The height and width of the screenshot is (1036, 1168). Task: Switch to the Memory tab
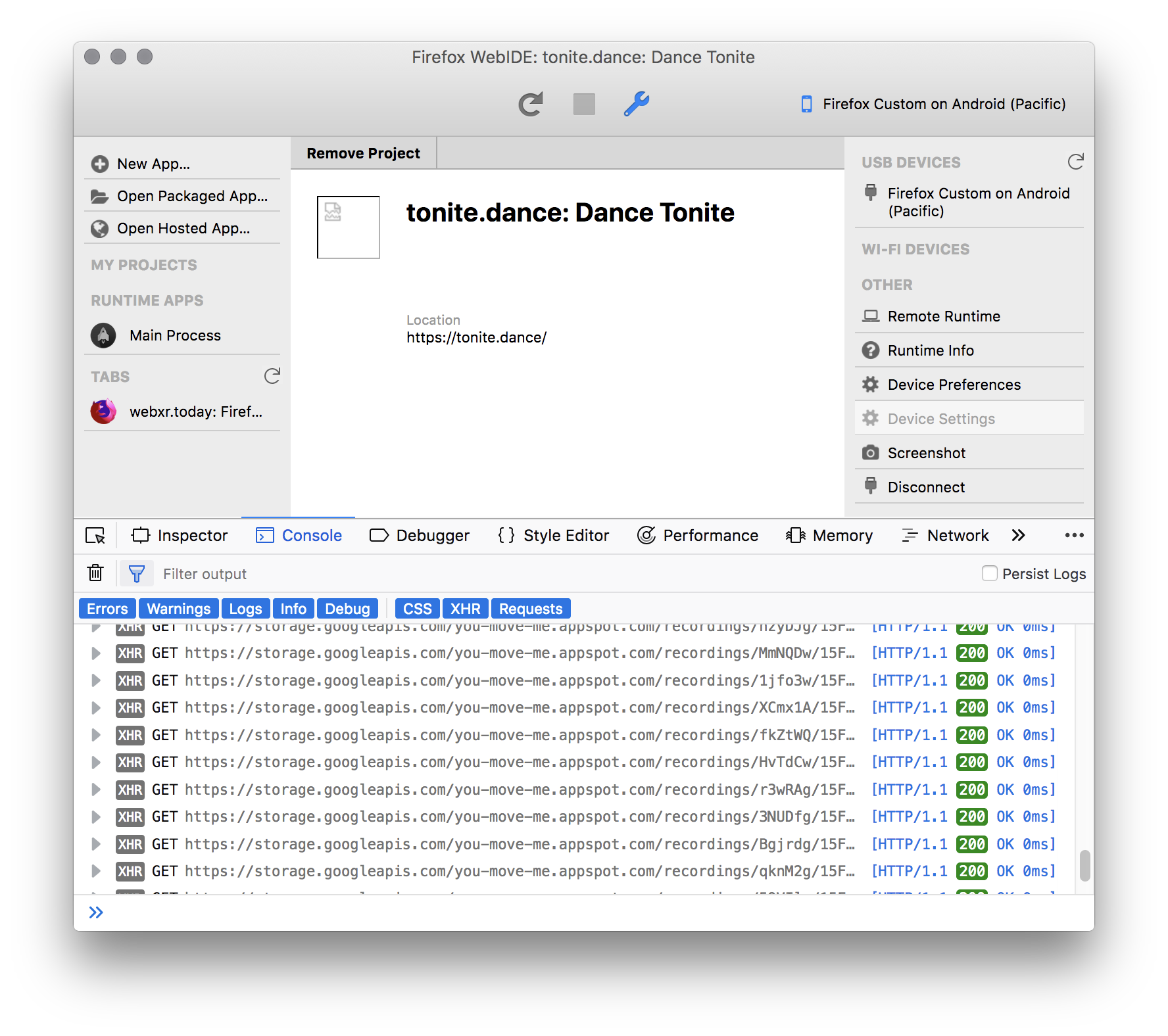click(829, 536)
